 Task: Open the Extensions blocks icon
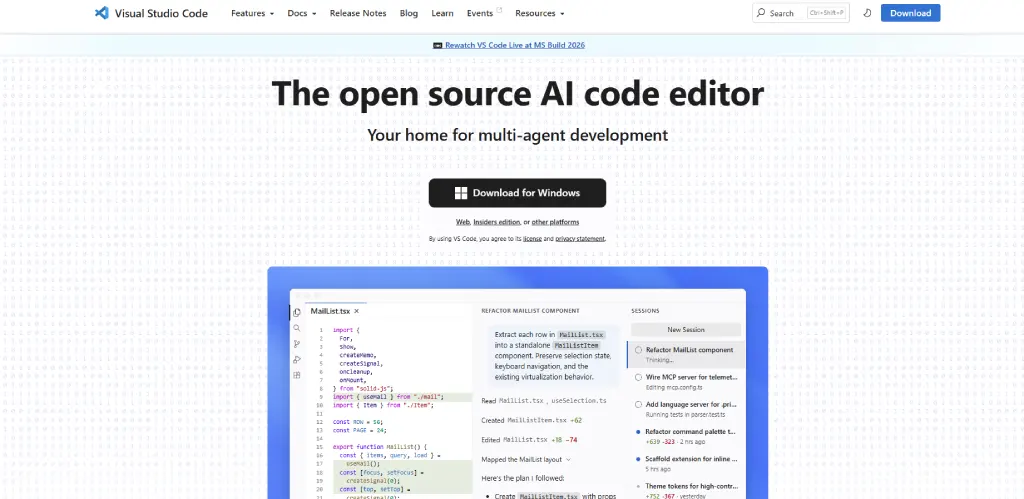pyautogui.click(x=296, y=375)
